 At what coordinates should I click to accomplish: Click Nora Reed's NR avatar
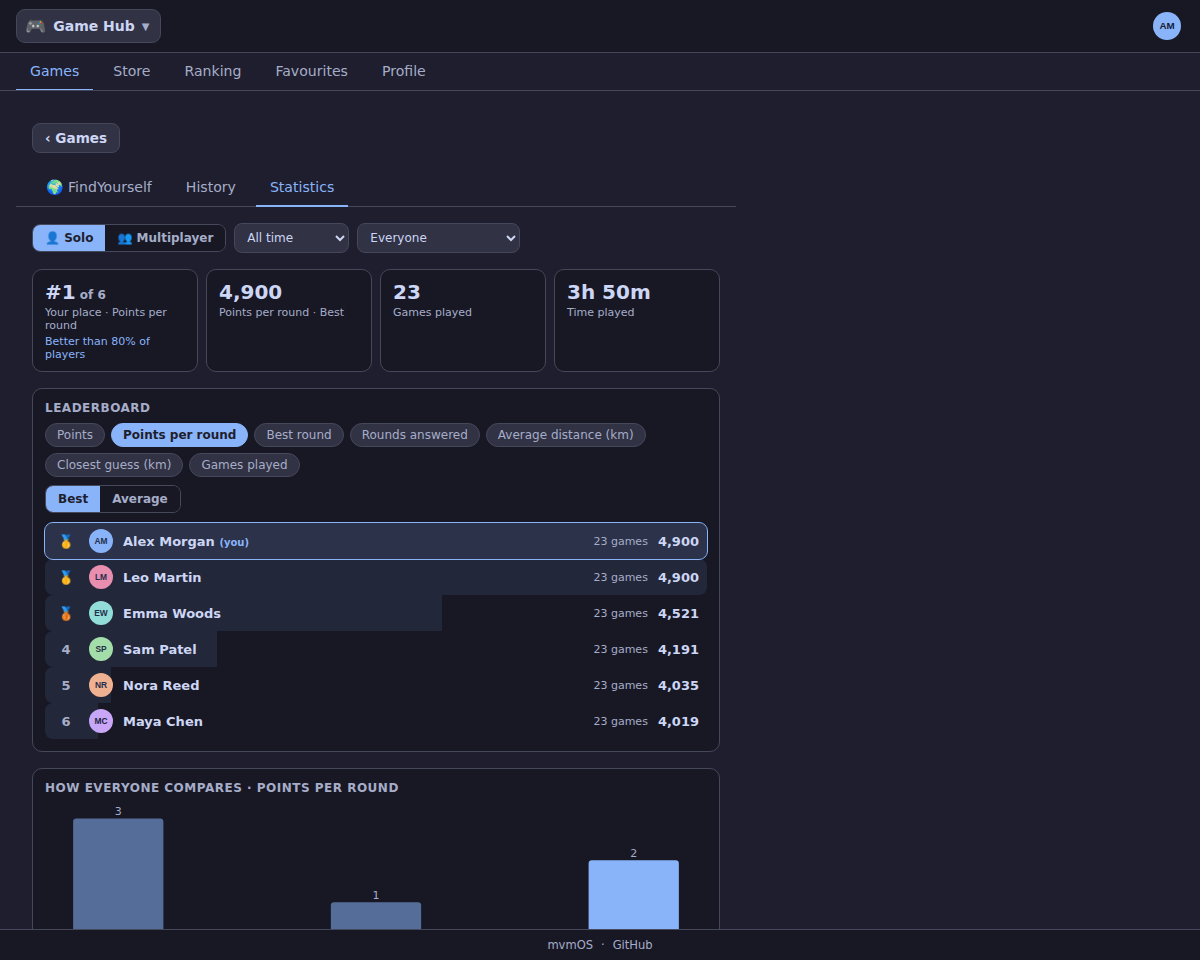click(101, 685)
